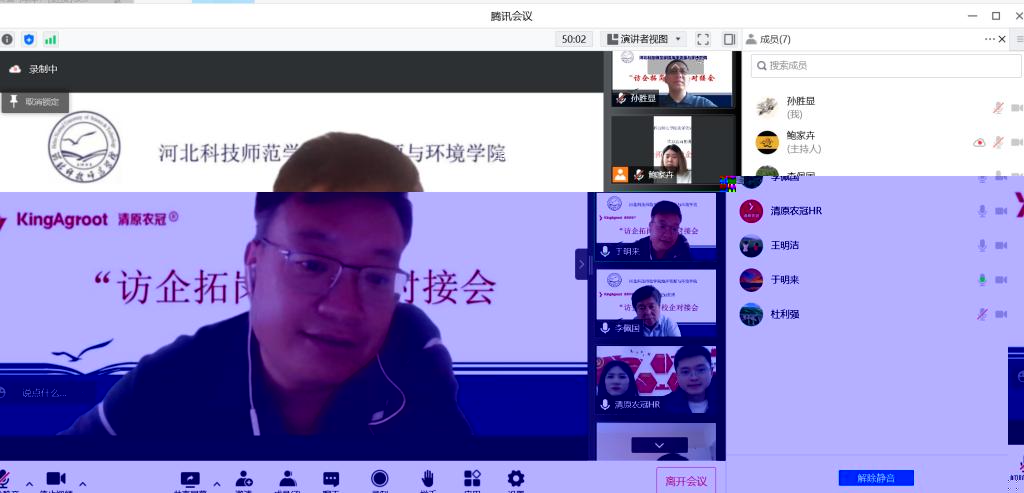The width and height of the screenshot is (1024, 493).
Task: Click the 50:02 meeting timer
Action: 573,39
